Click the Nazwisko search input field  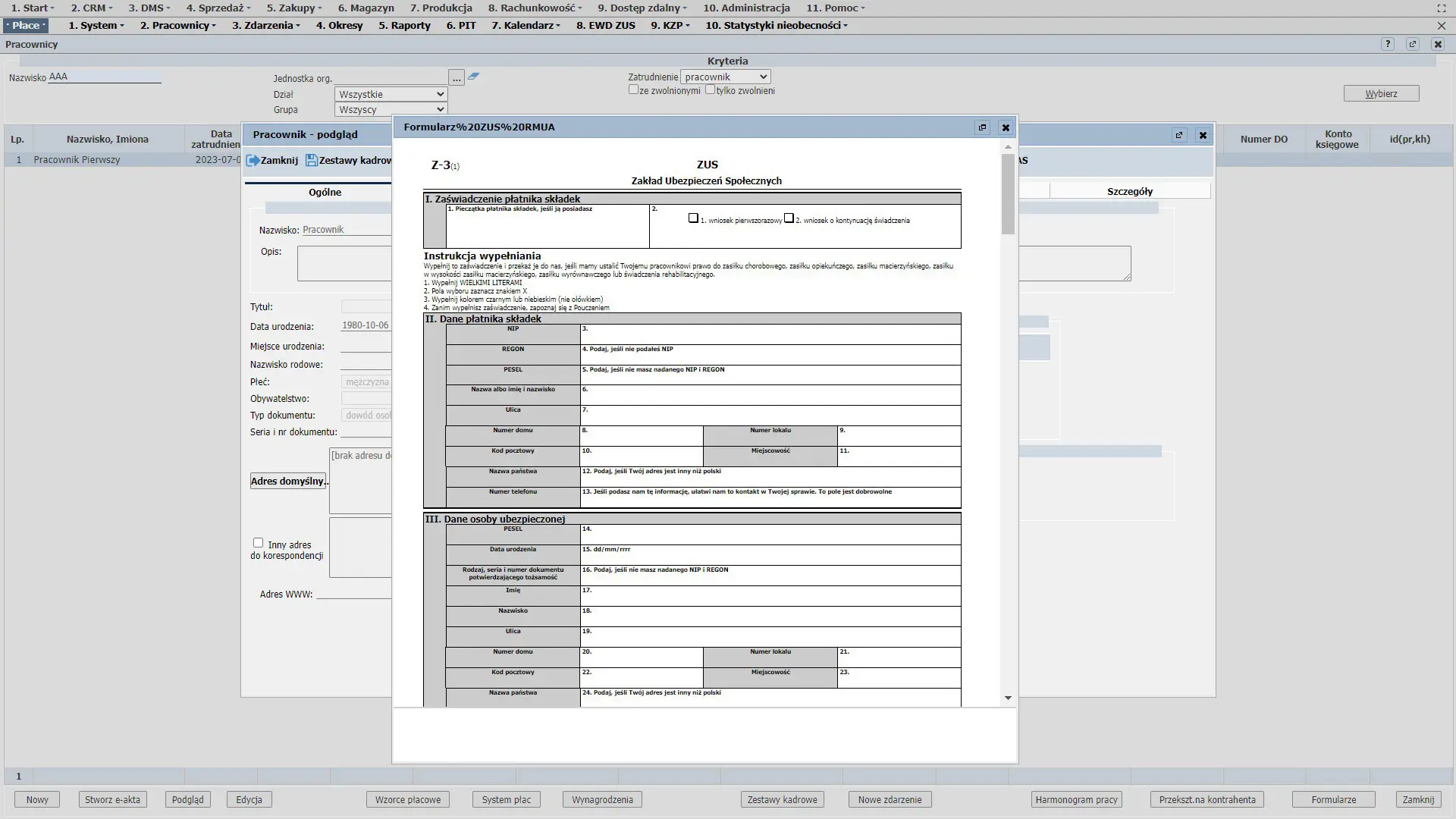pyautogui.click(x=104, y=77)
